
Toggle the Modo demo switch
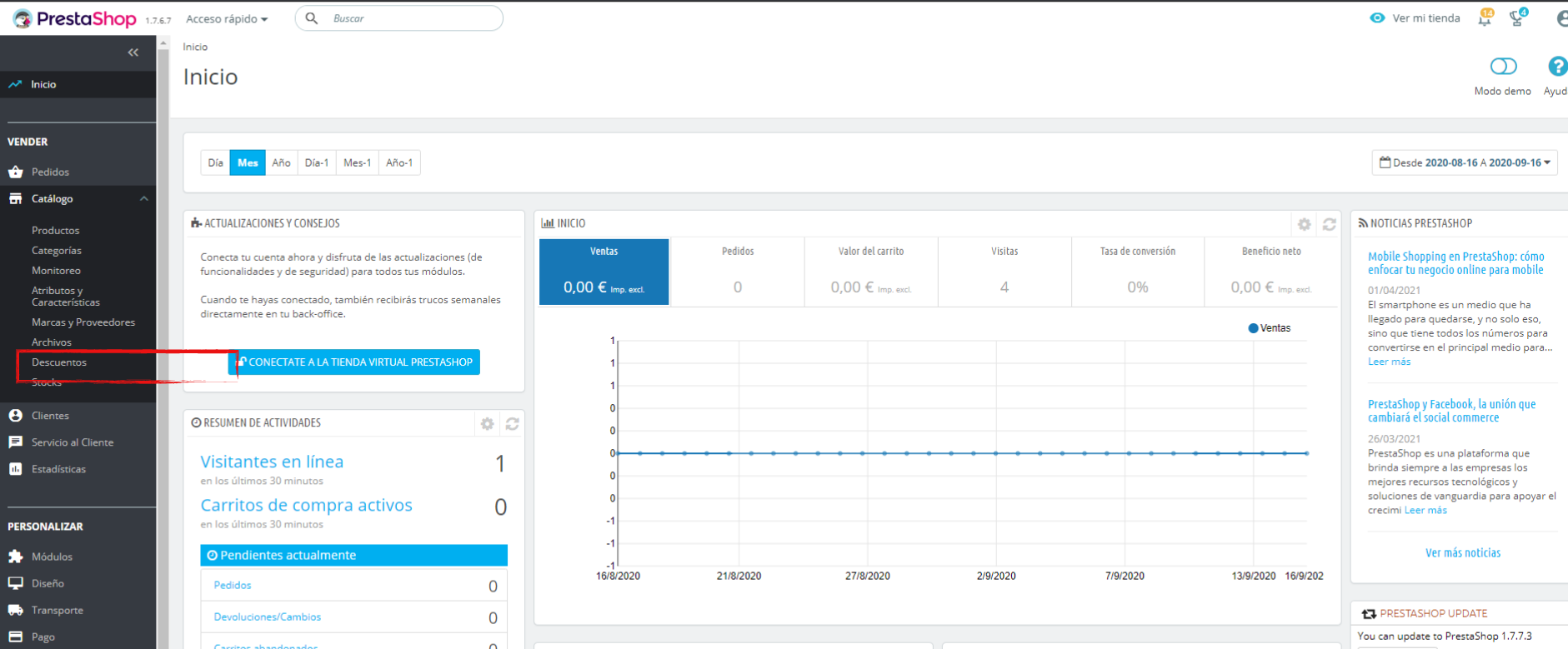pos(1504,66)
